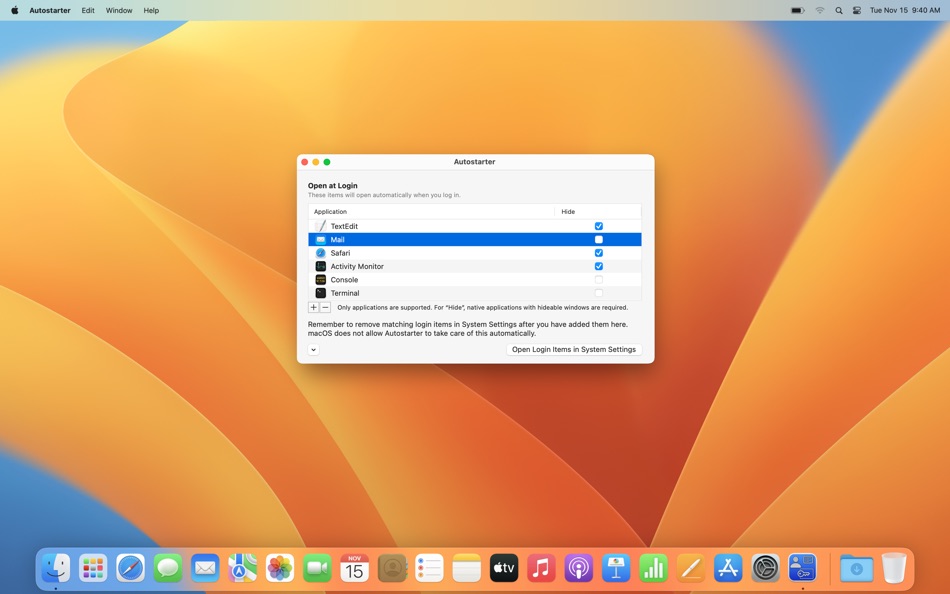Sort by the Application column header
The height and width of the screenshot is (594, 950).
coord(431,212)
